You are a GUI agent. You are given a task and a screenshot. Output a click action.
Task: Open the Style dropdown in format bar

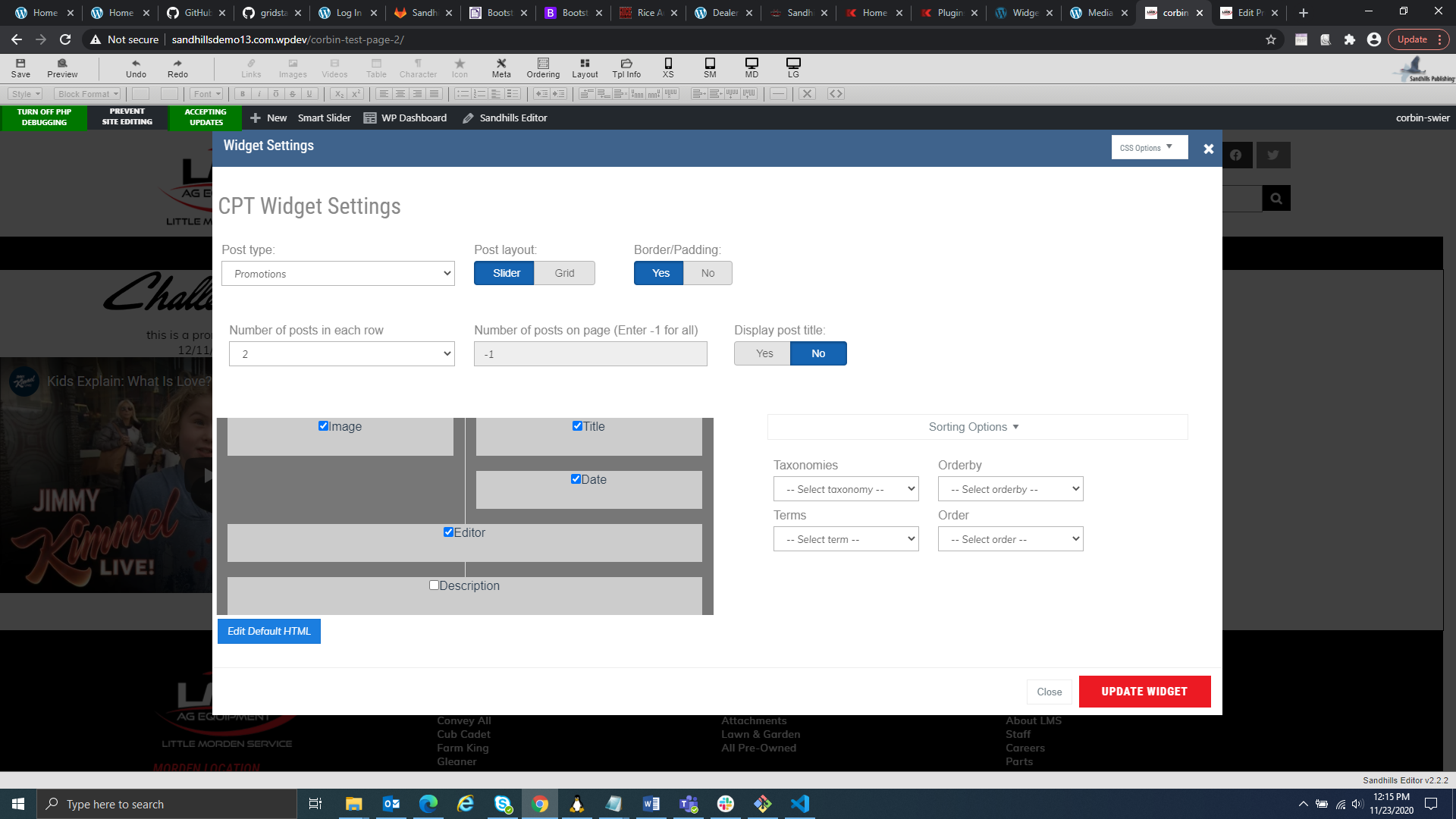[26, 94]
